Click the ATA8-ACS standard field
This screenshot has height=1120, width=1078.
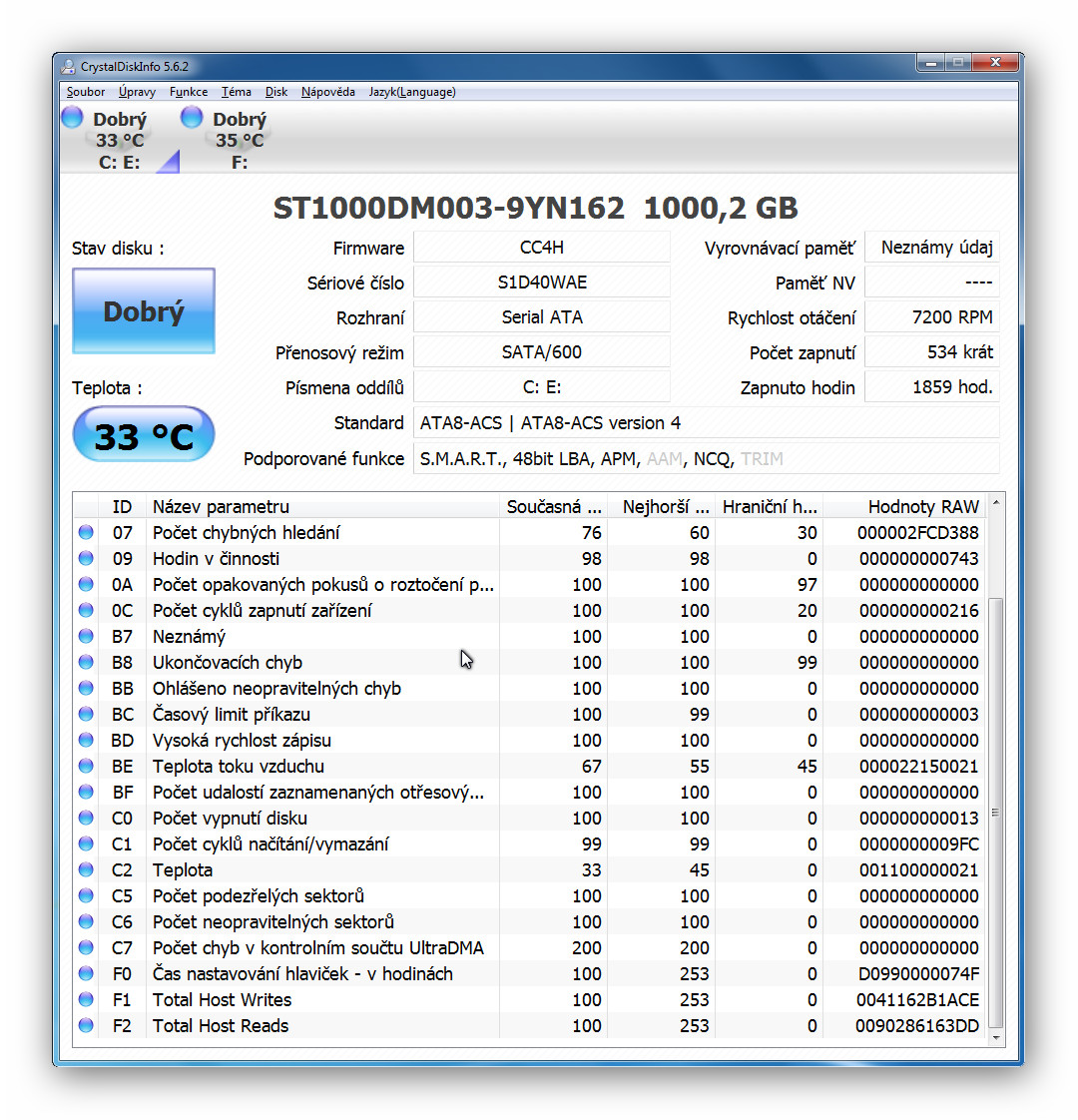707,423
